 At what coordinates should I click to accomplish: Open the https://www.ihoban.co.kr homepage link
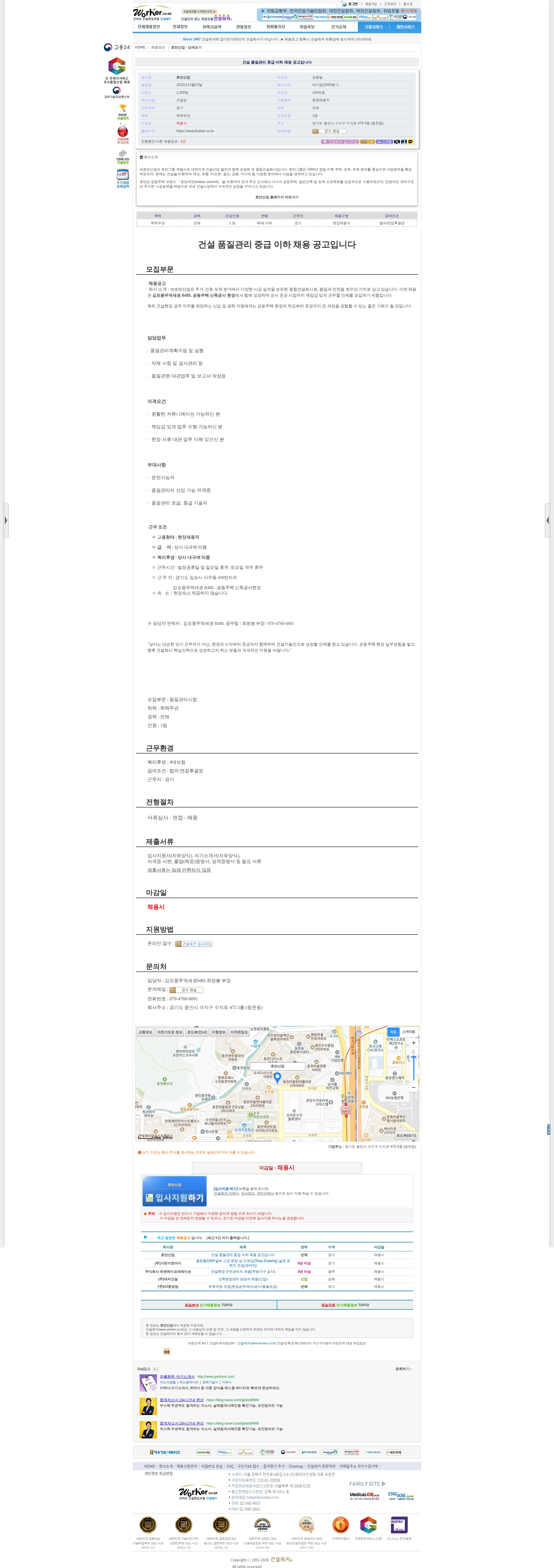(x=195, y=131)
